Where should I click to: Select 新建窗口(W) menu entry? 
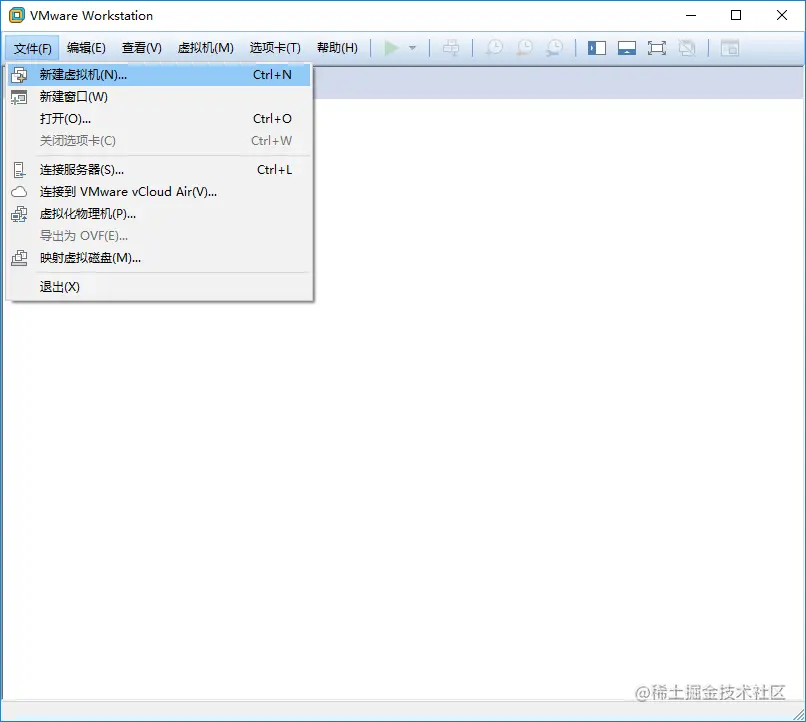coord(159,97)
